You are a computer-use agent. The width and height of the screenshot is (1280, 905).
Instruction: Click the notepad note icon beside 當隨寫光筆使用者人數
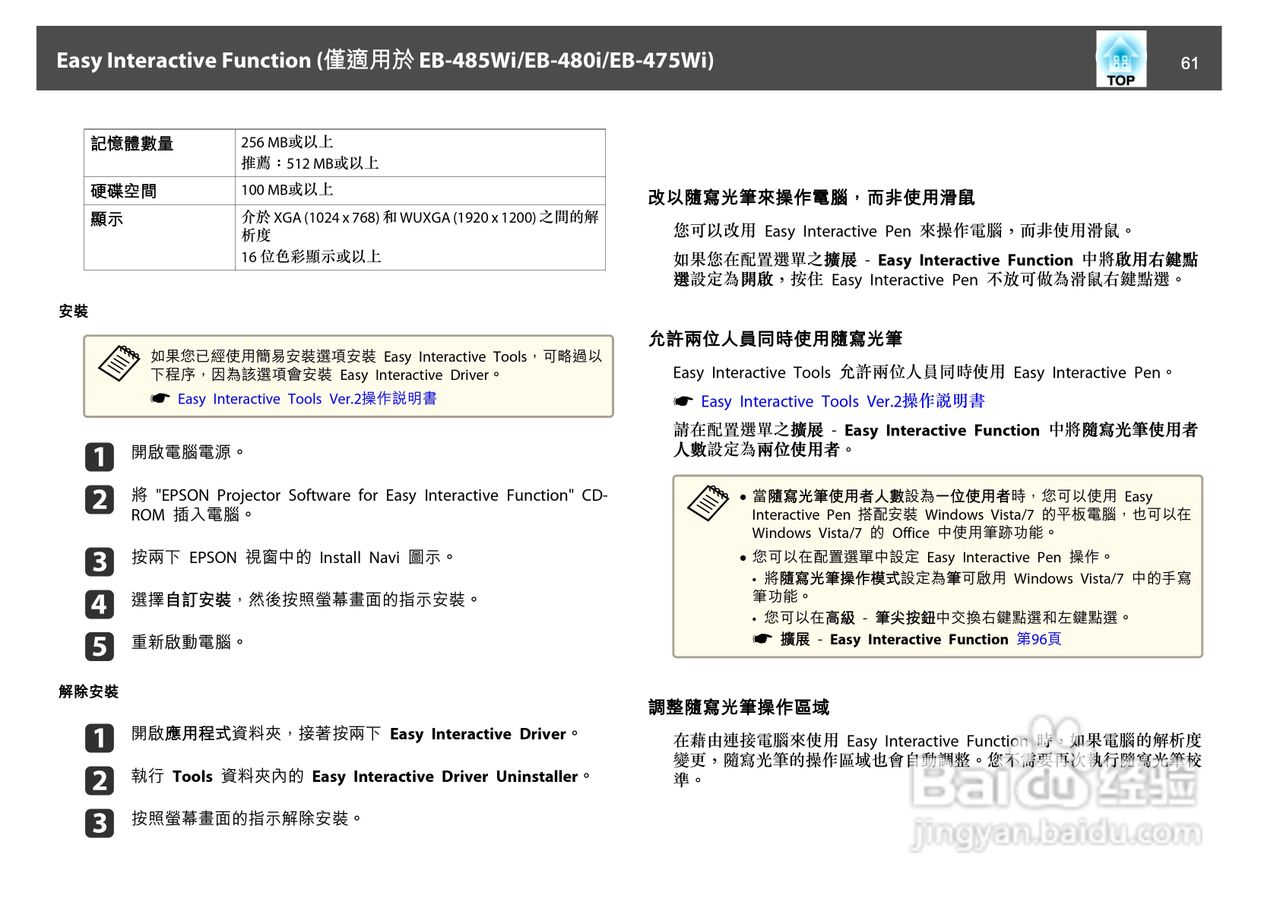tap(707, 501)
